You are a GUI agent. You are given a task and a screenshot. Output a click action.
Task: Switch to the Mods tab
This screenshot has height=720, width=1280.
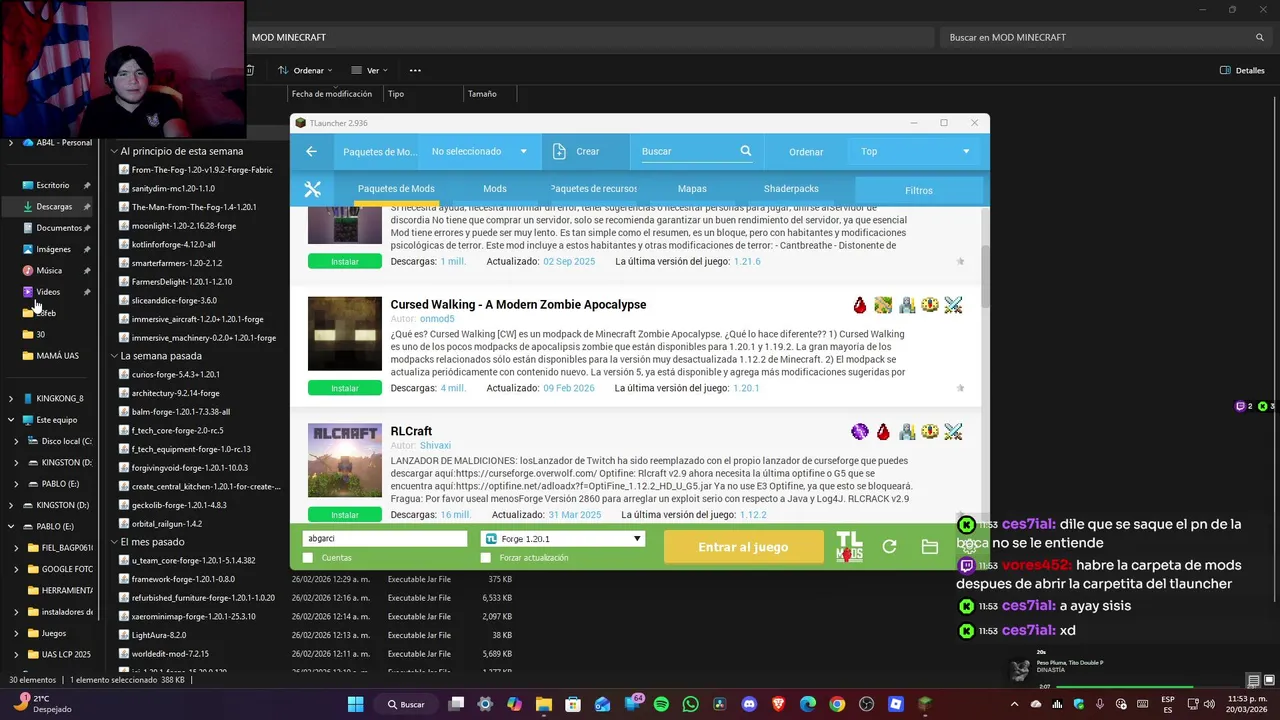[494, 189]
